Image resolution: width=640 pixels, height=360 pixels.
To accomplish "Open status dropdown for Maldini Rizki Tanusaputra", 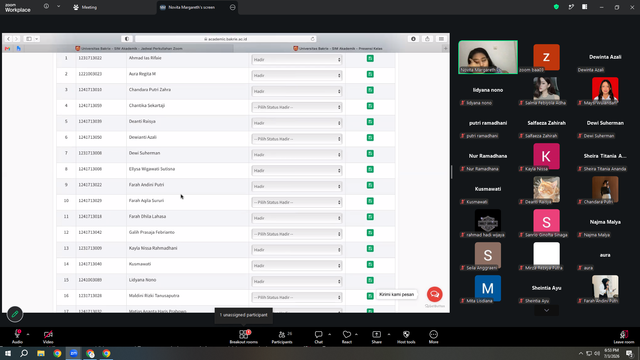I will point(297,297).
